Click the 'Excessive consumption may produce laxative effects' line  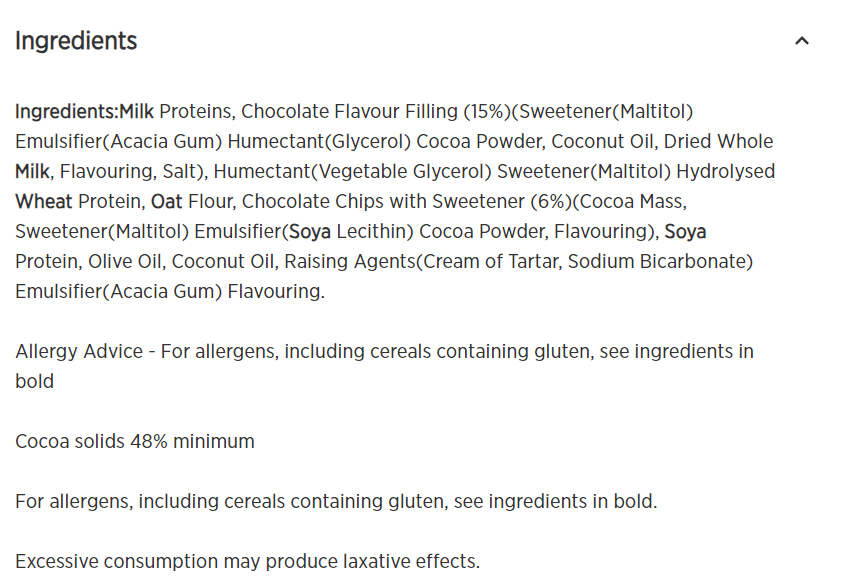(247, 561)
